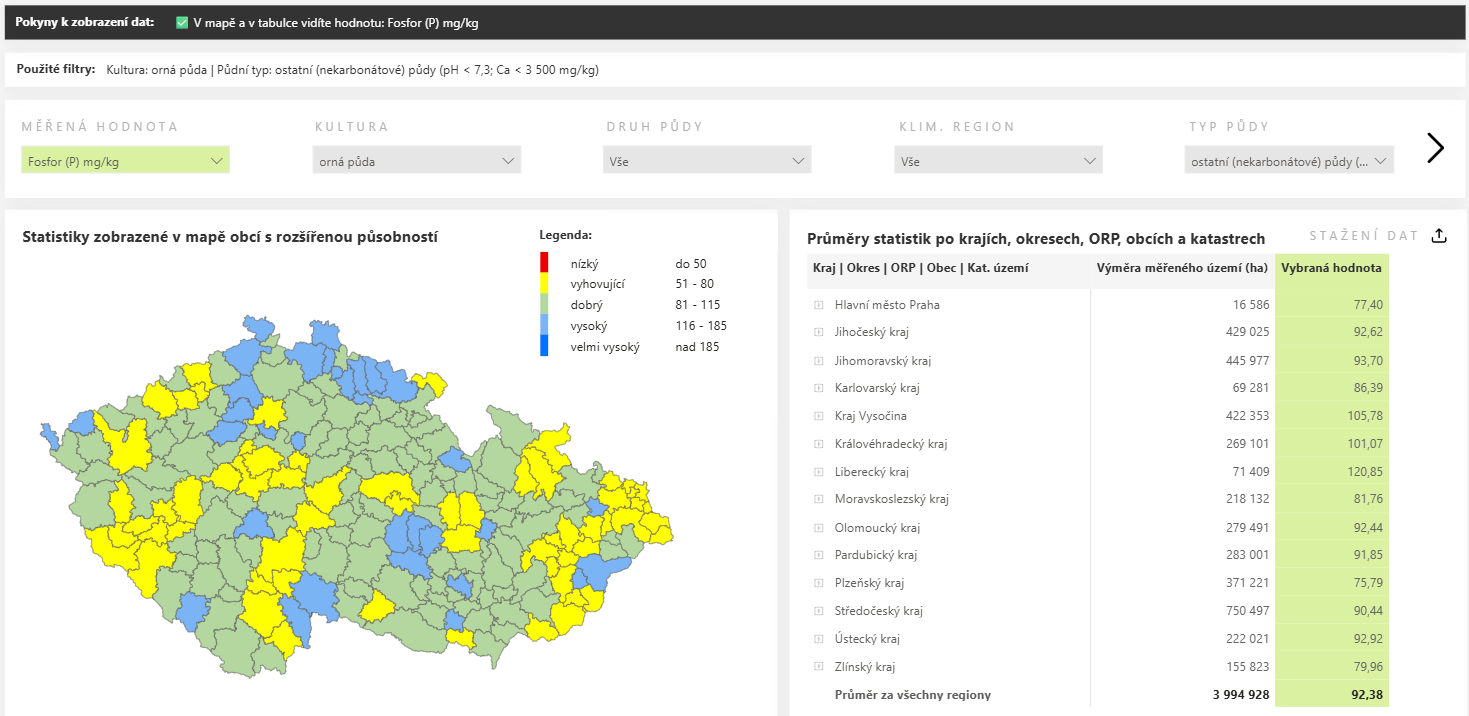This screenshot has height=716, width=1469.
Task: Click the Použité filtry description text
Action: coord(352,70)
